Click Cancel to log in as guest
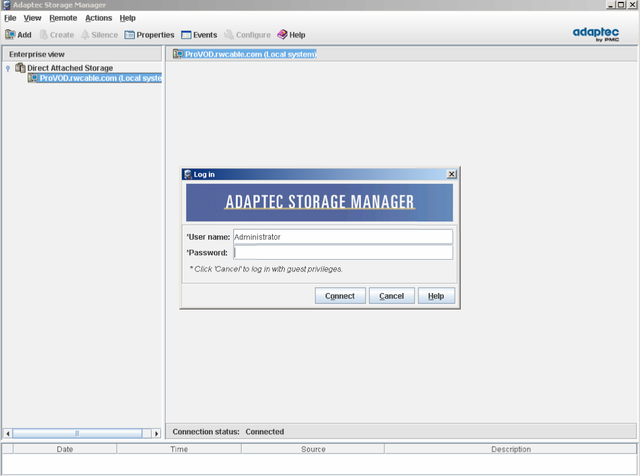Viewport: 640px width, 476px height. (391, 296)
